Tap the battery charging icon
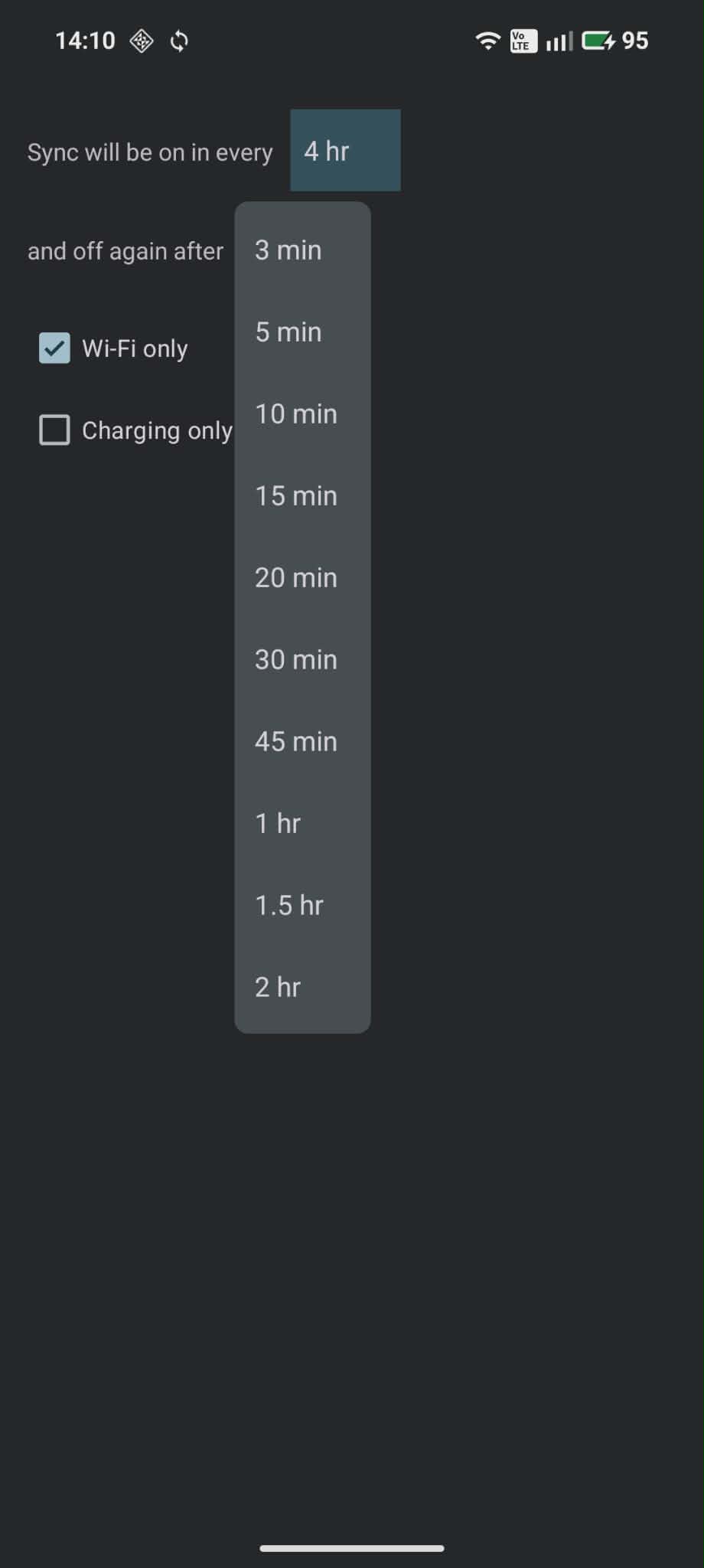 tap(598, 41)
